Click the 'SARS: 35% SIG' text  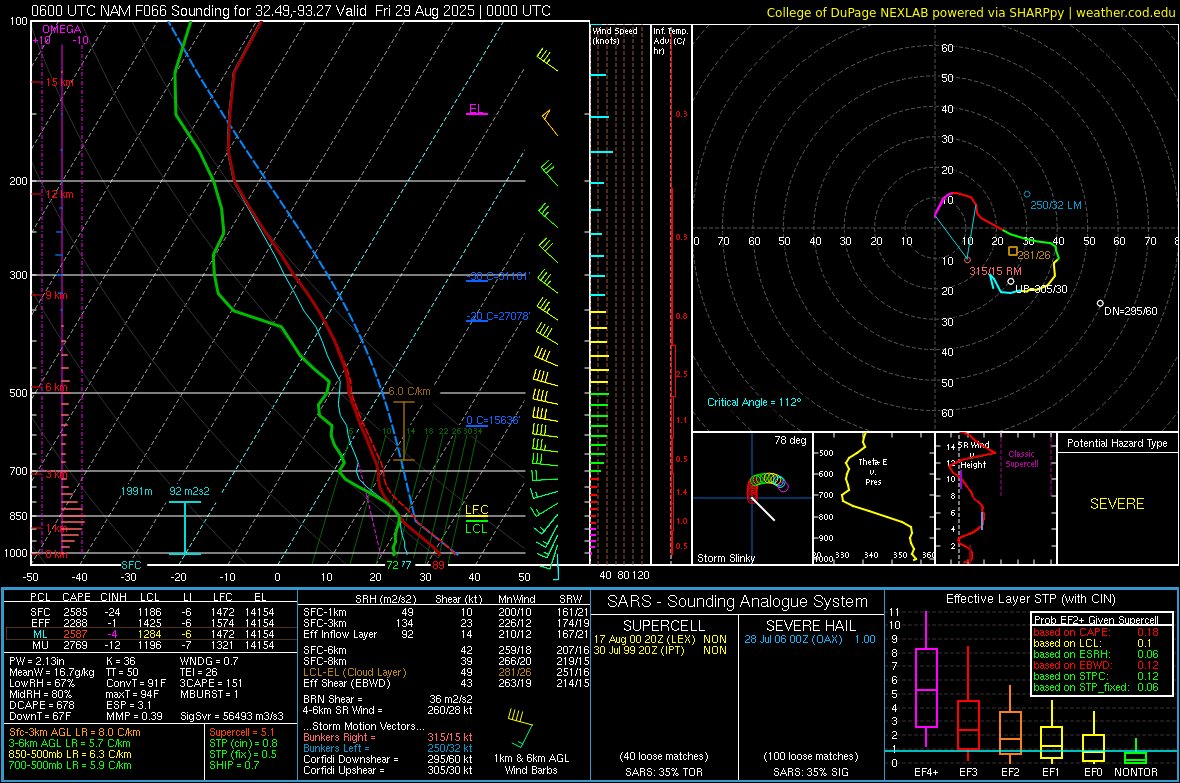point(810,772)
